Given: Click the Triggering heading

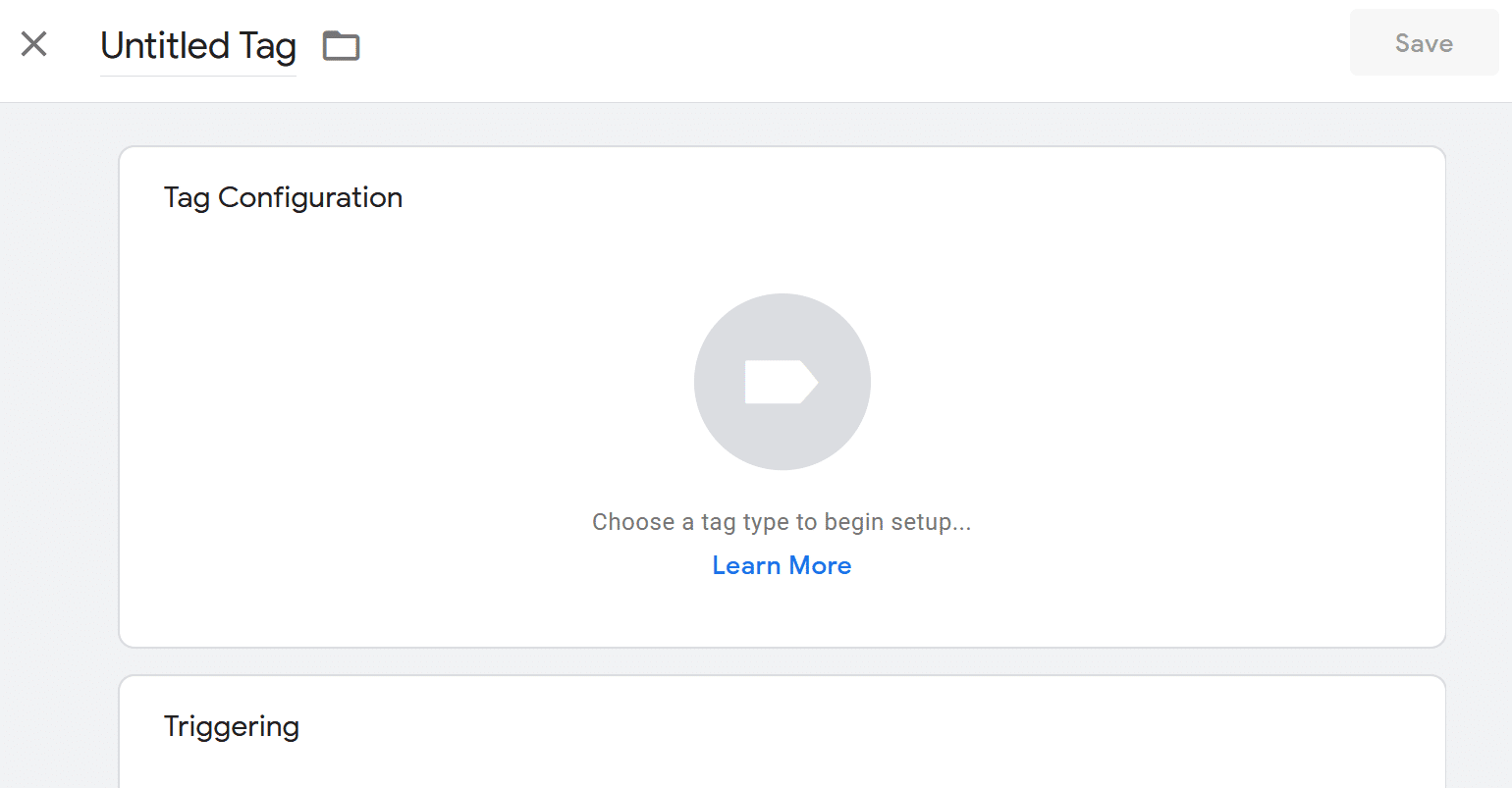Looking at the screenshot, I should 232,727.
